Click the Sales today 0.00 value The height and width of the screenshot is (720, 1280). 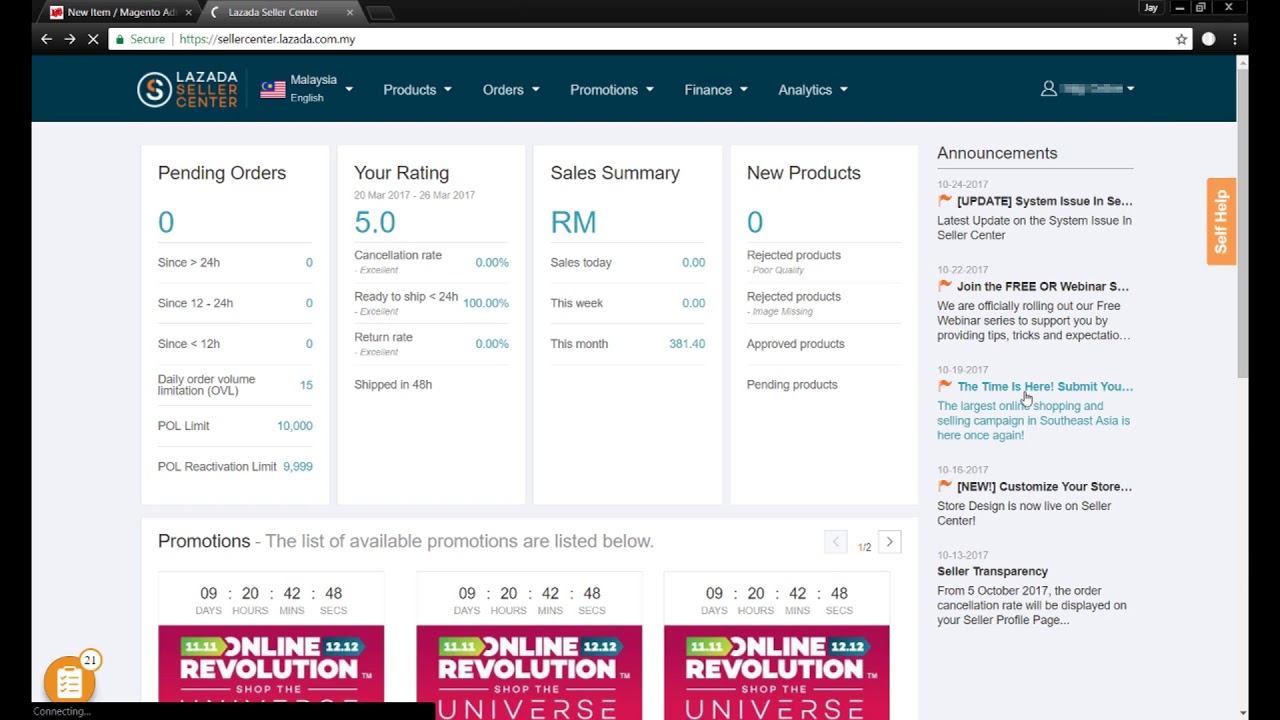pyautogui.click(x=694, y=262)
